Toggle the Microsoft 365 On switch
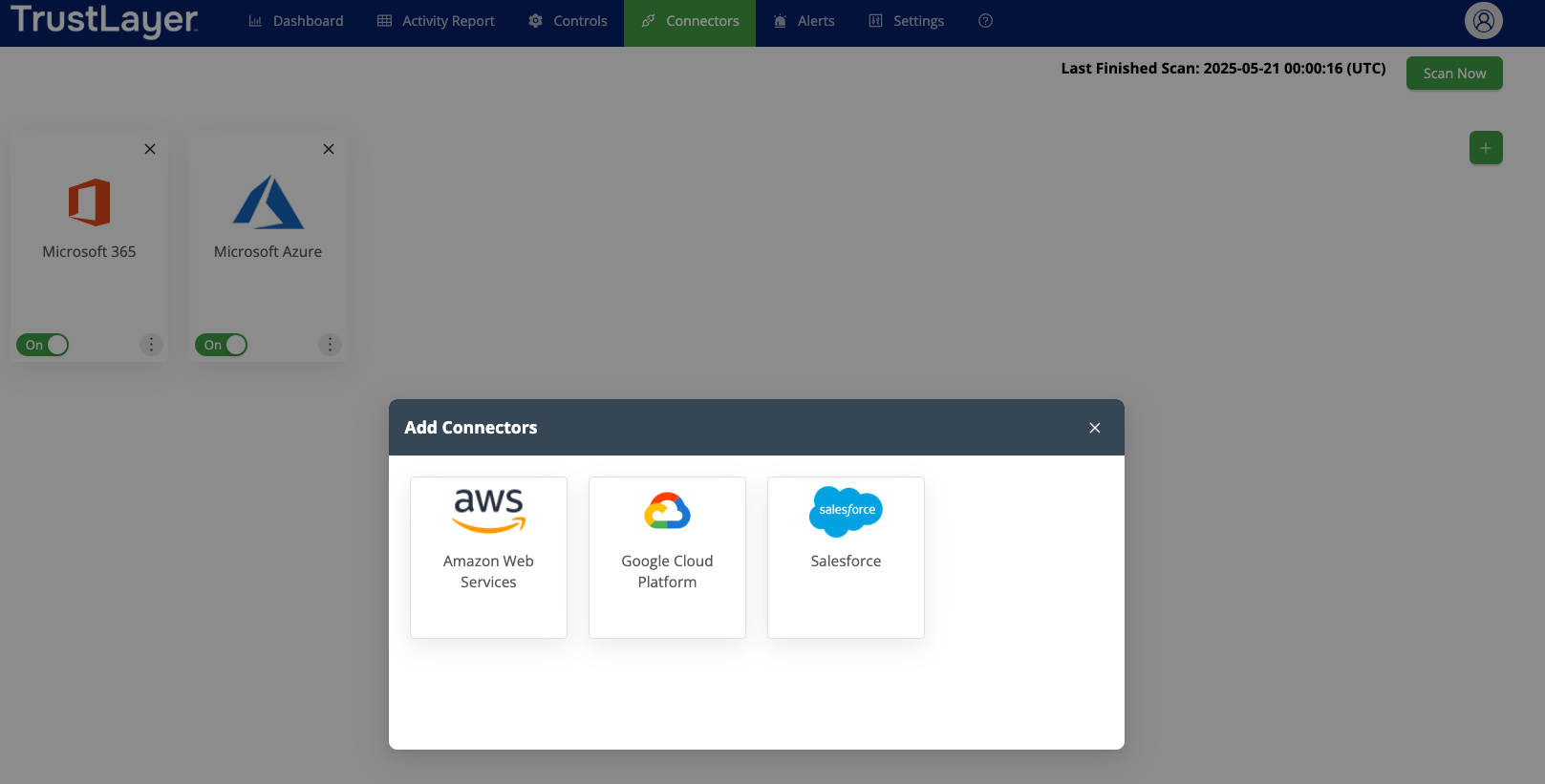1545x784 pixels. pyautogui.click(x=43, y=345)
